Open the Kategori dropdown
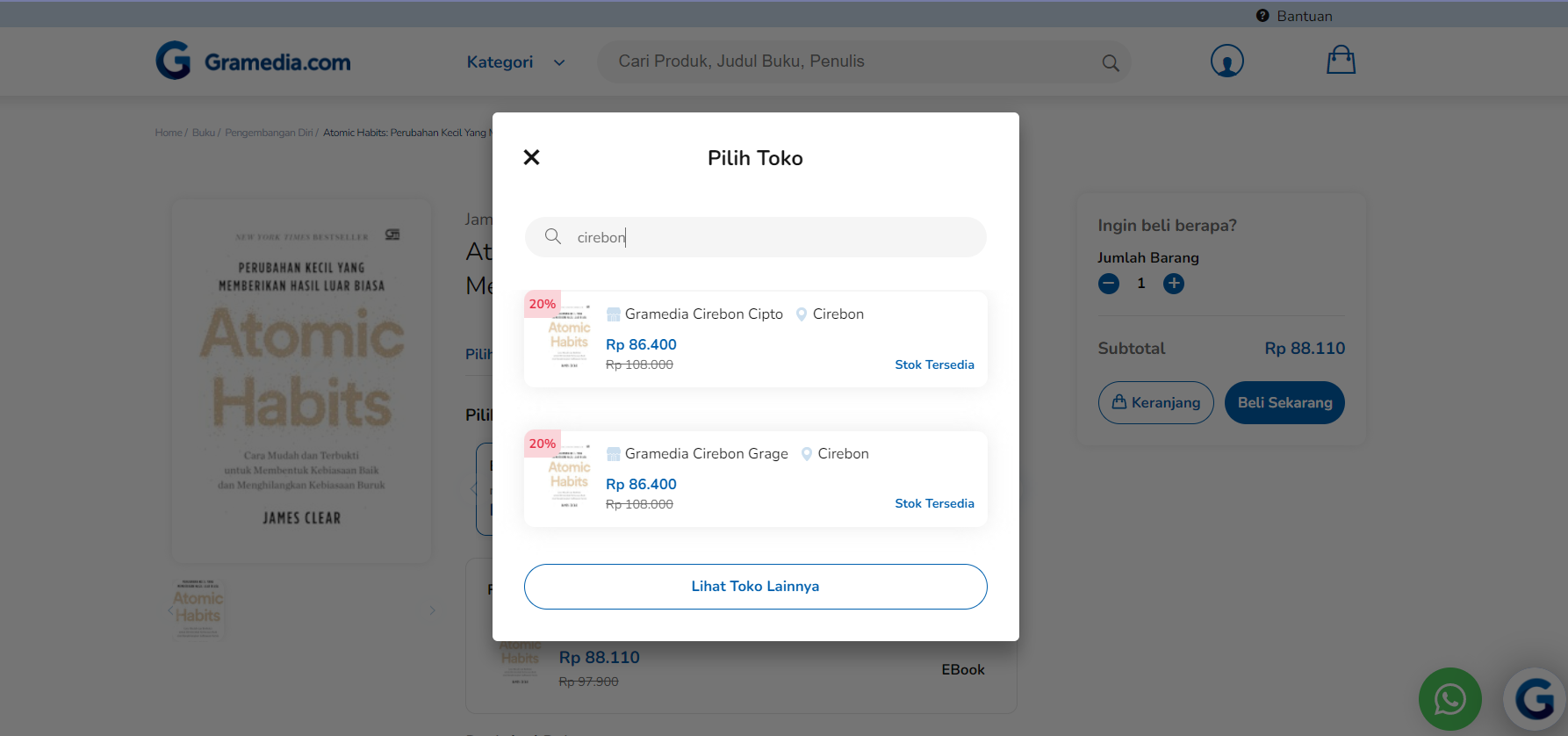1568x736 pixels. [x=515, y=62]
